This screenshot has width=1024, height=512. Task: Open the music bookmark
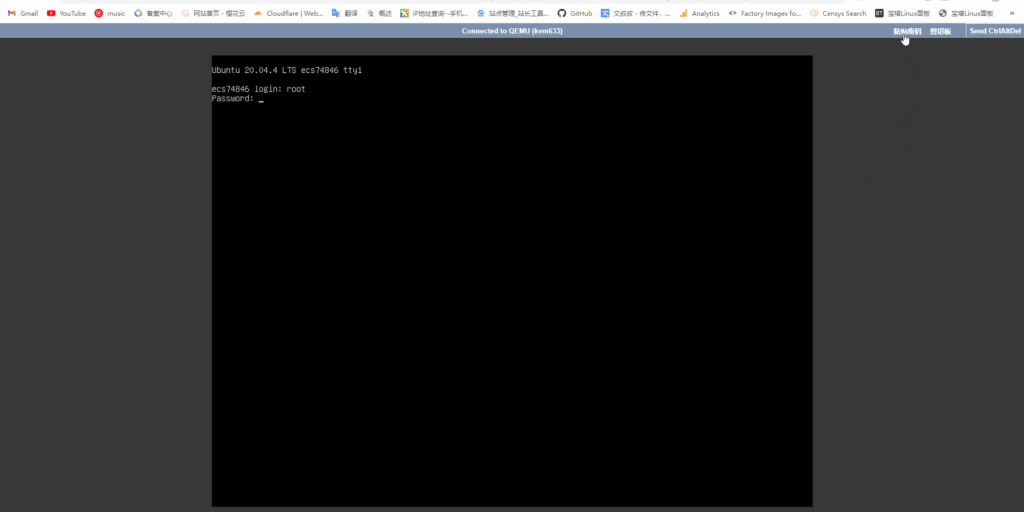click(x=110, y=13)
